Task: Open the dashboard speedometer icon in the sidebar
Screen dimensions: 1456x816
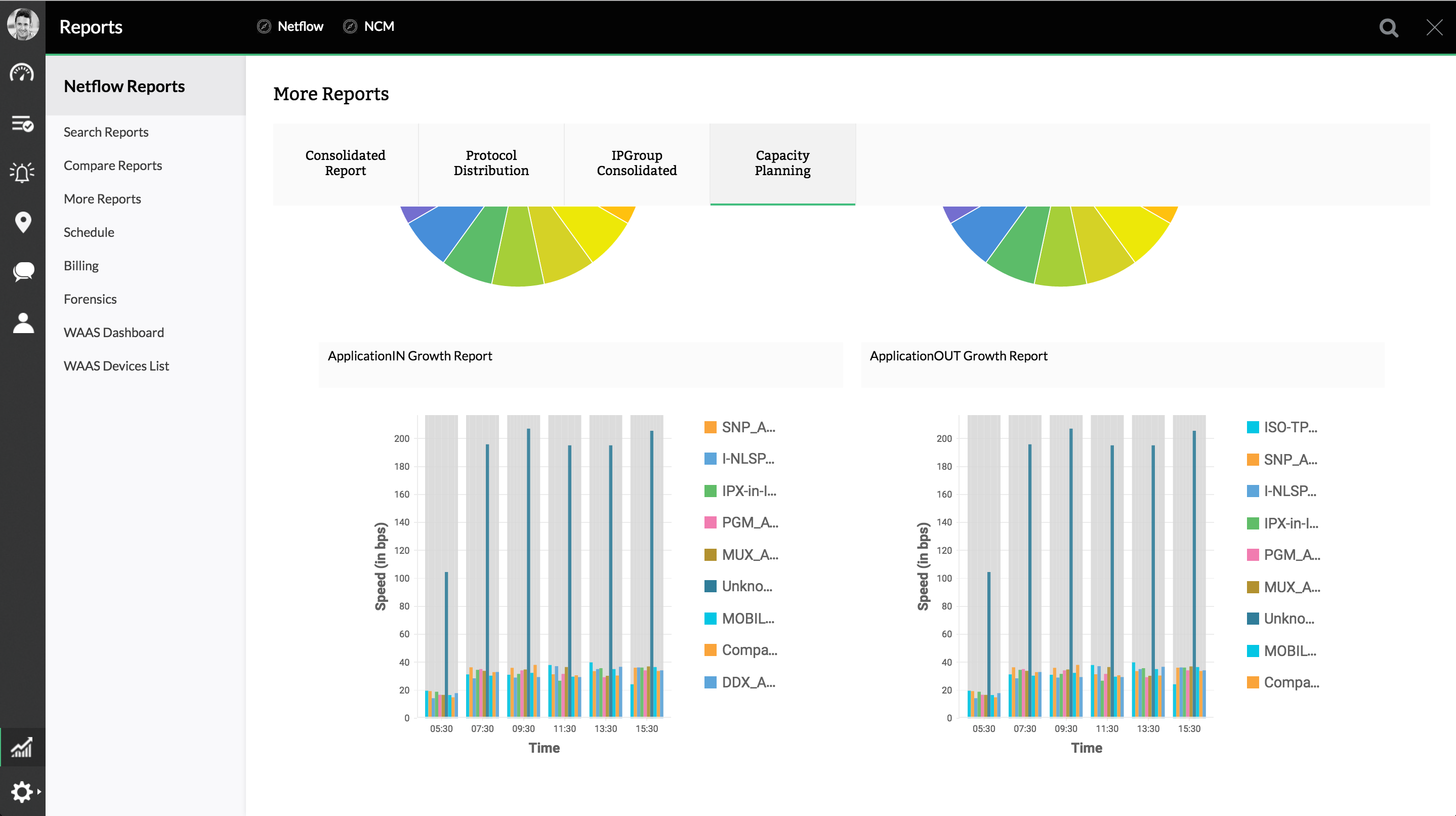Action: [22, 73]
